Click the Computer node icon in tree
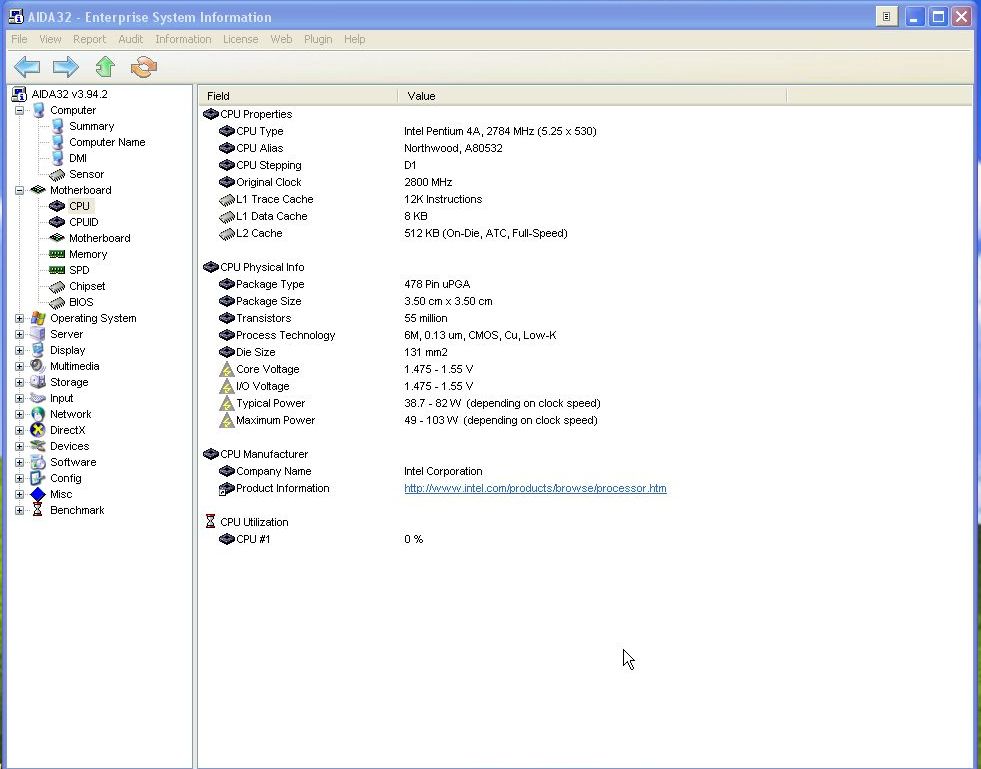The image size is (981, 769). pos(39,110)
